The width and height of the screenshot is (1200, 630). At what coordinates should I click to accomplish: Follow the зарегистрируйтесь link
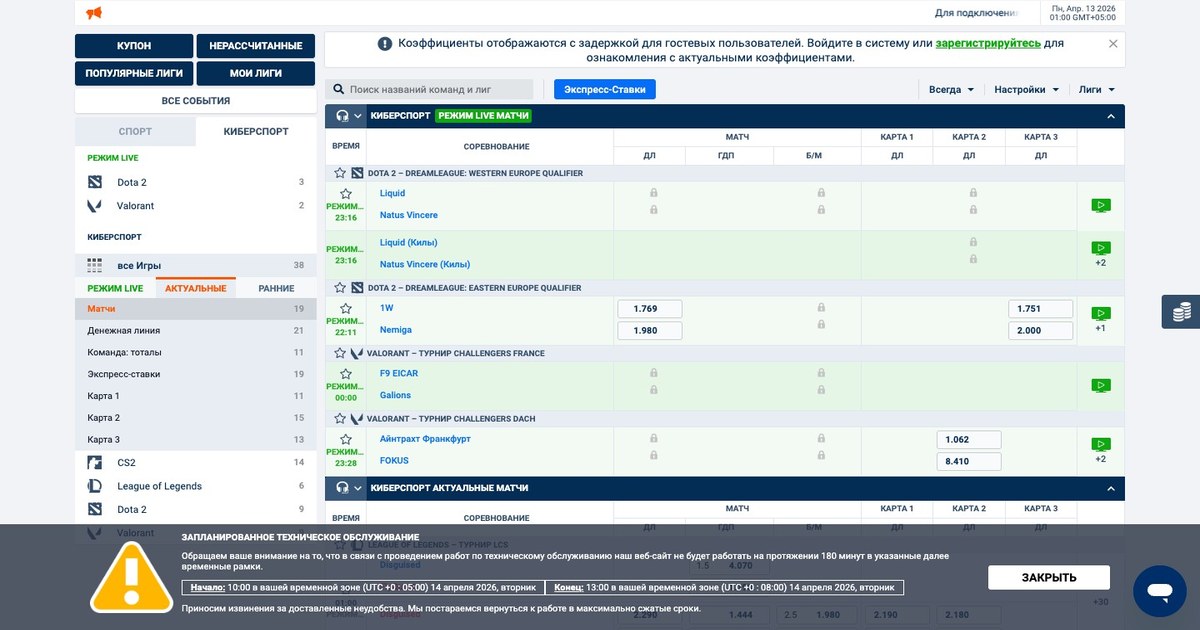tap(988, 43)
